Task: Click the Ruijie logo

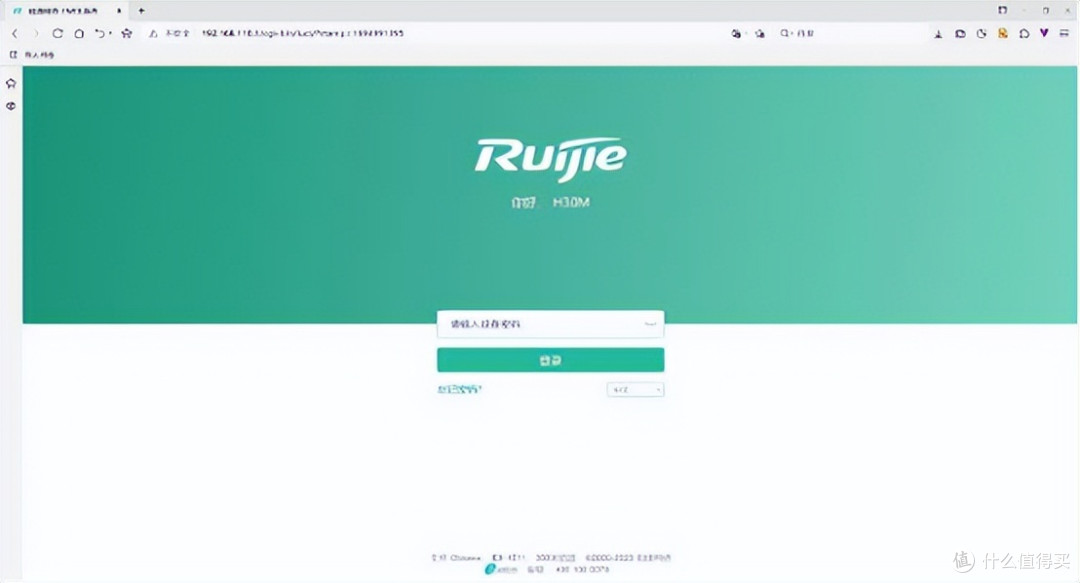Action: [550, 158]
